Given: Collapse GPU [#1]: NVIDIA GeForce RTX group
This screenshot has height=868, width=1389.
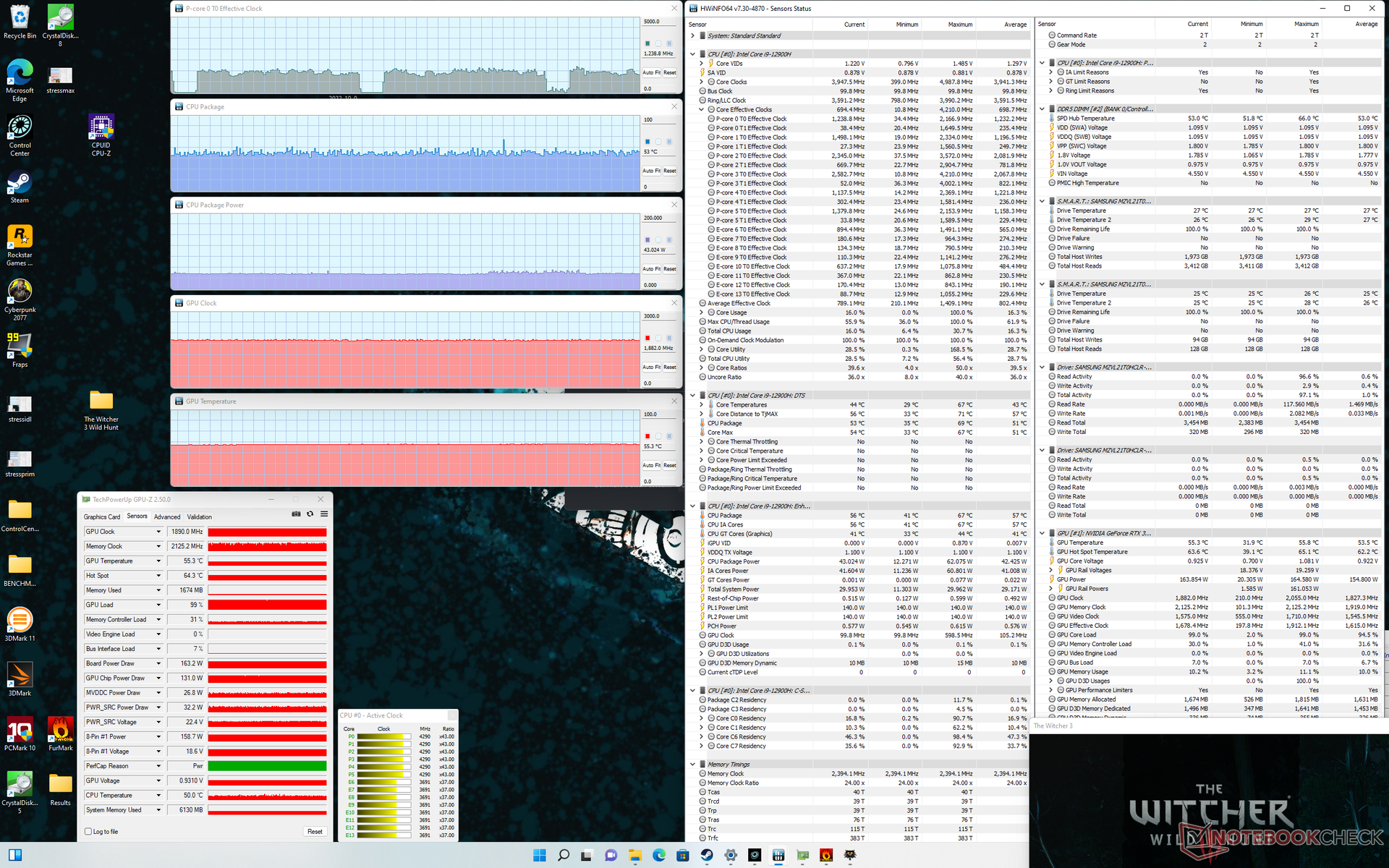Looking at the screenshot, I should (x=1042, y=533).
